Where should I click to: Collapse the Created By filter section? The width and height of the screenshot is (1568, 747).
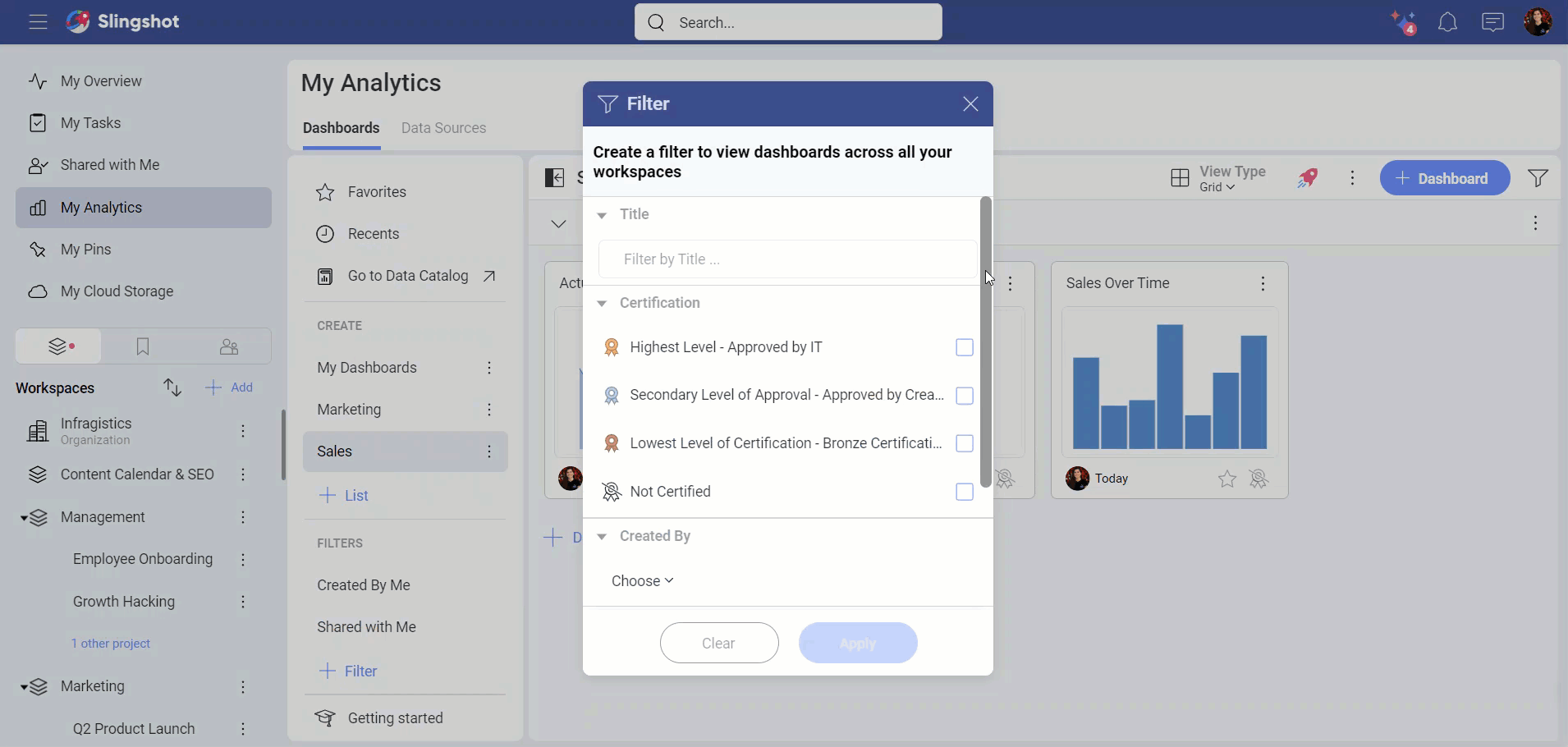tap(602, 537)
